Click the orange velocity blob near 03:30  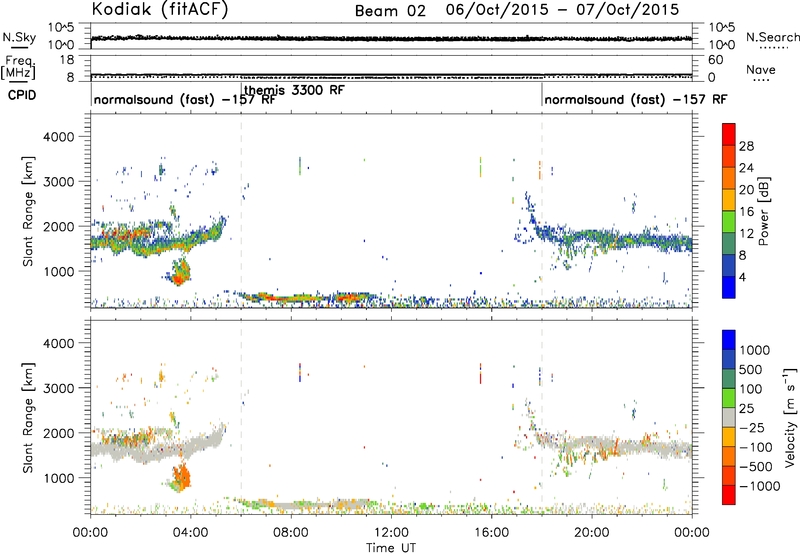point(181,478)
